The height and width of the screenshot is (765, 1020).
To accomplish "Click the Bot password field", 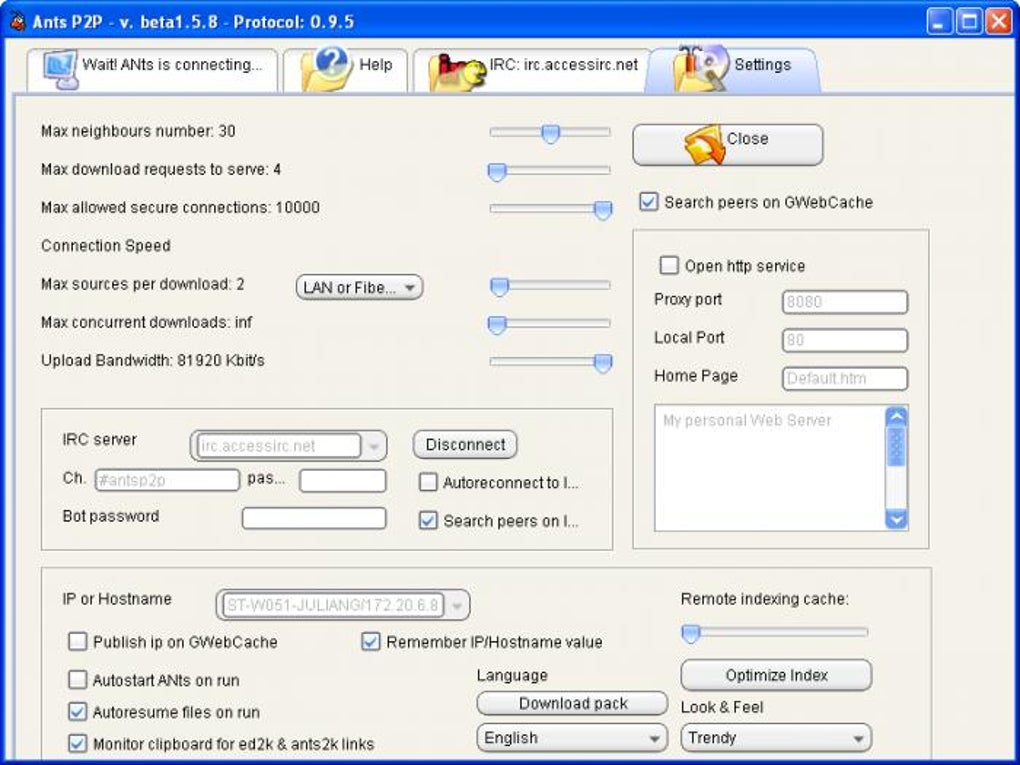I will click(314, 518).
